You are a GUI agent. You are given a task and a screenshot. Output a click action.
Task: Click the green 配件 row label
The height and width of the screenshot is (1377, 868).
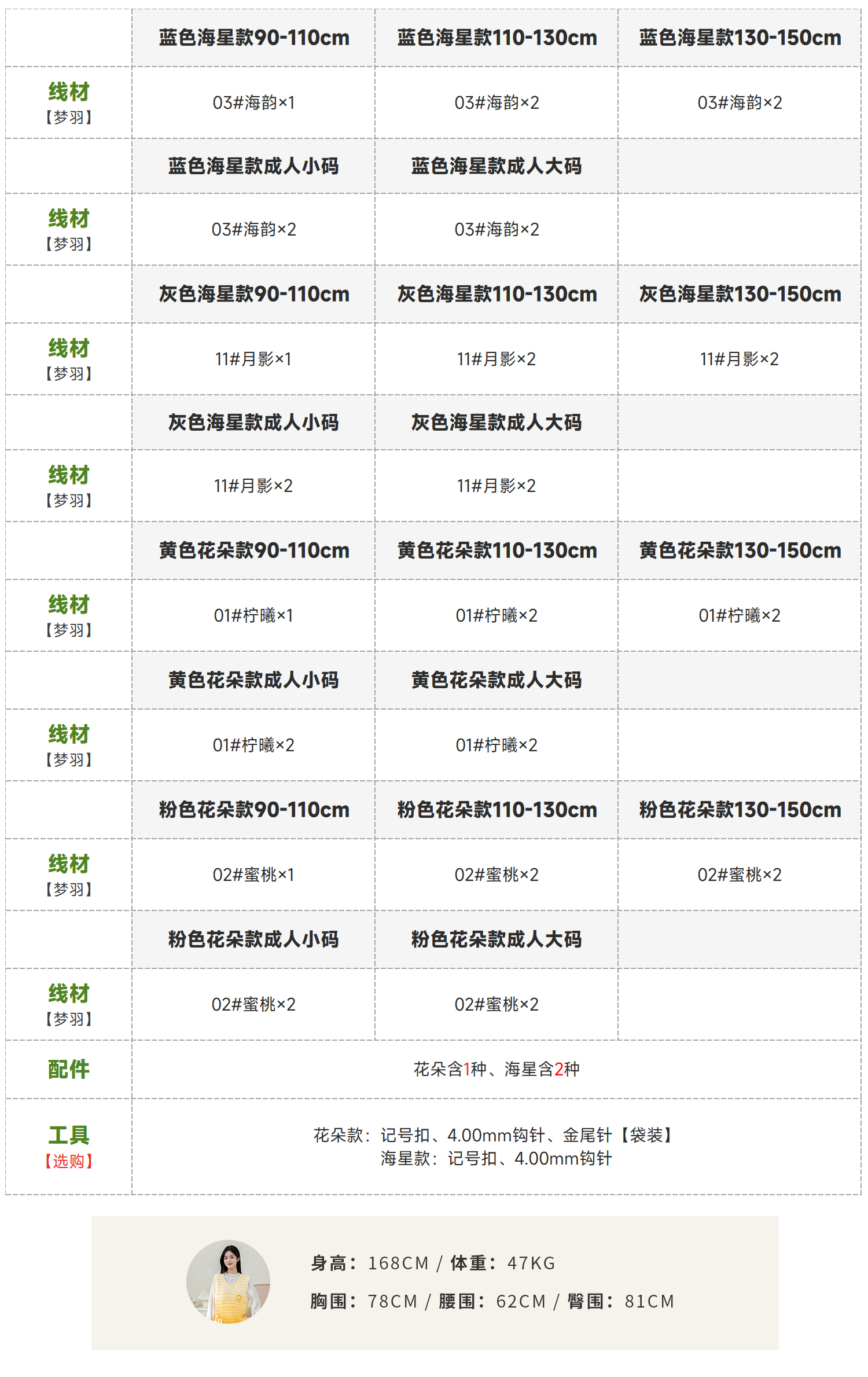click(x=69, y=1070)
